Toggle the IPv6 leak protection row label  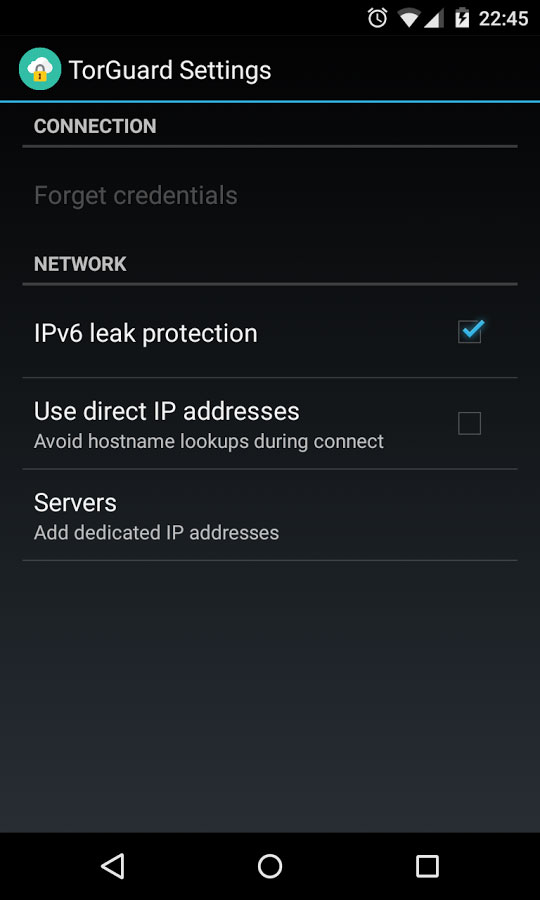click(146, 333)
